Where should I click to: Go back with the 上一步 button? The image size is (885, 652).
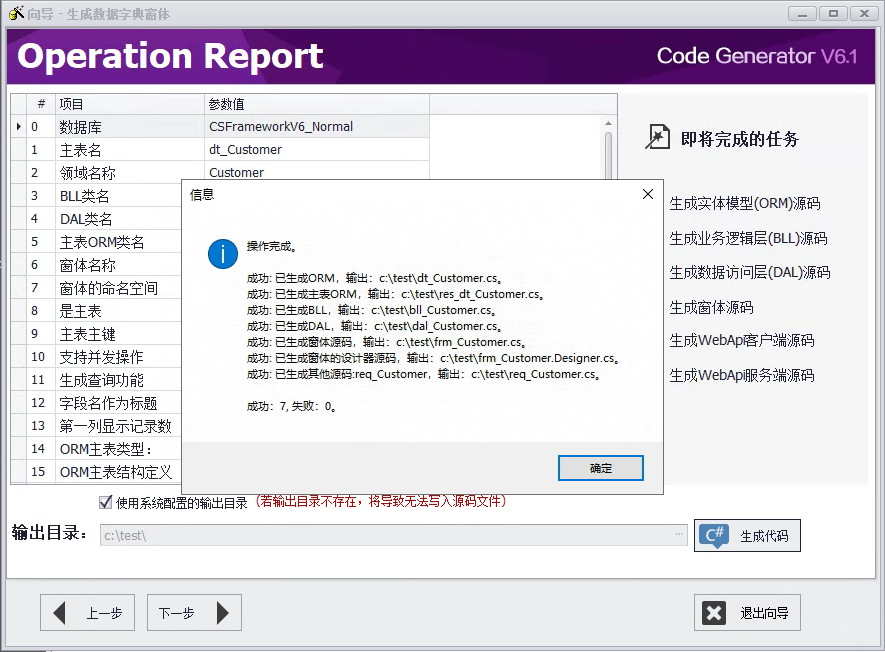click(87, 612)
